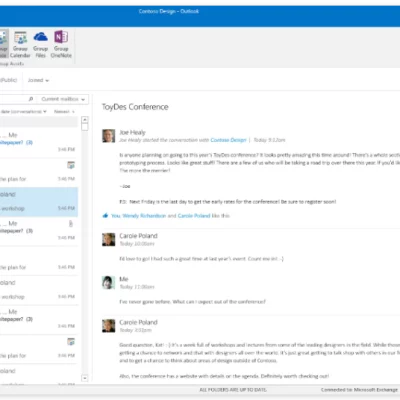The image size is (400, 400).
Task: Select the highlighted workshop conversation in list
Action: [x=39, y=202]
